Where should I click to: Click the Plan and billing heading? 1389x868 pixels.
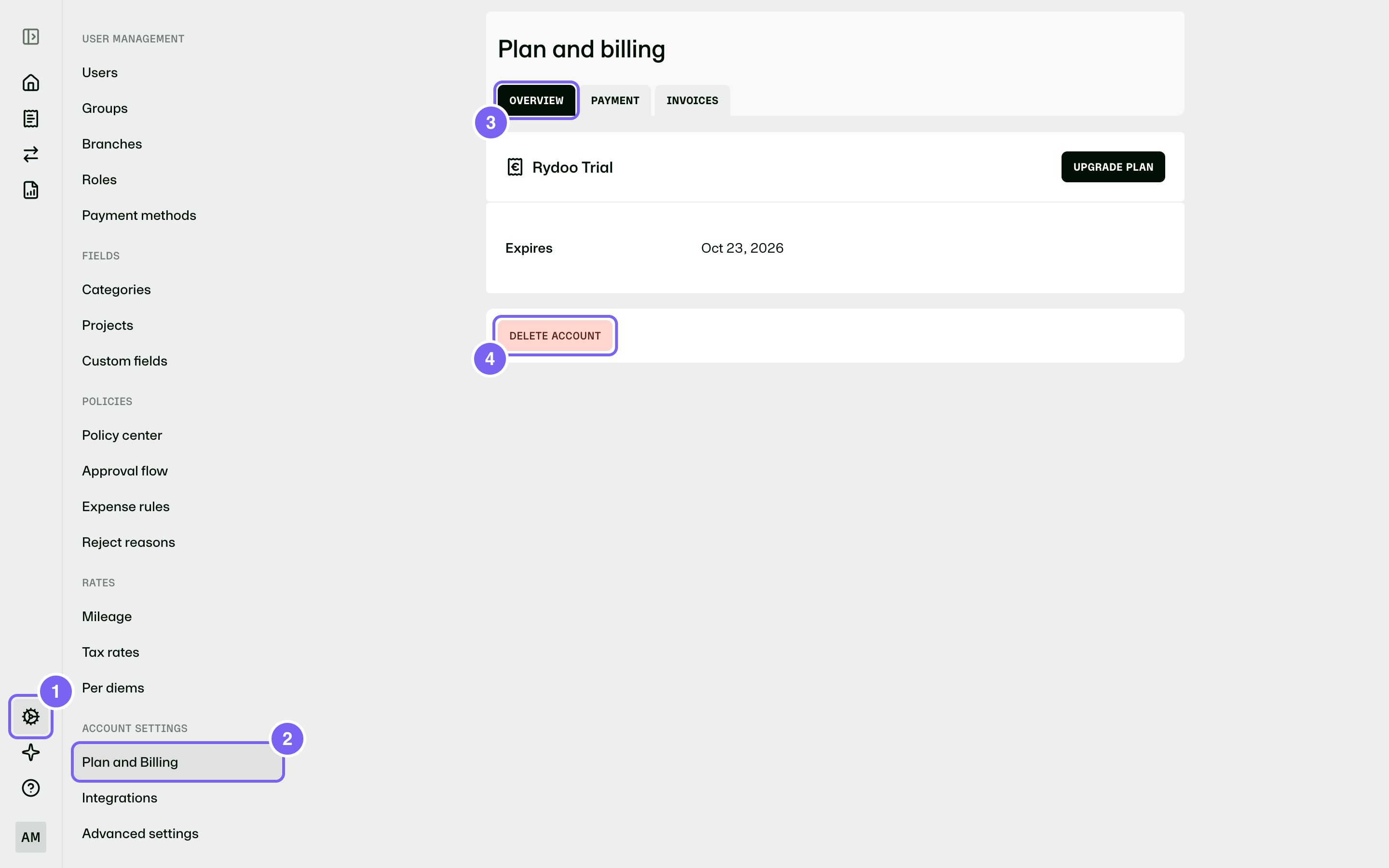click(582, 49)
